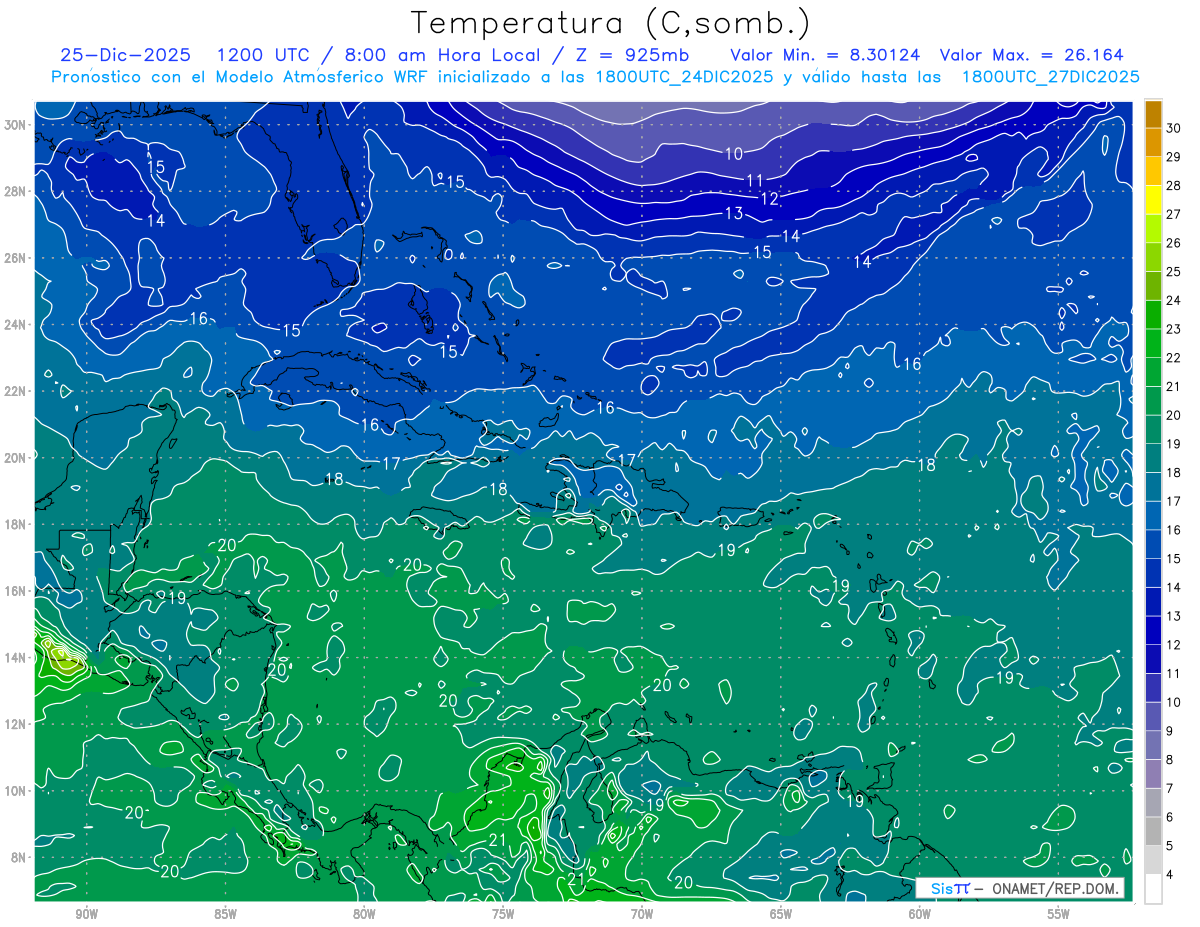1200x927 pixels.
Task: Click color scale value "27"
Action: click(1174, 214)
